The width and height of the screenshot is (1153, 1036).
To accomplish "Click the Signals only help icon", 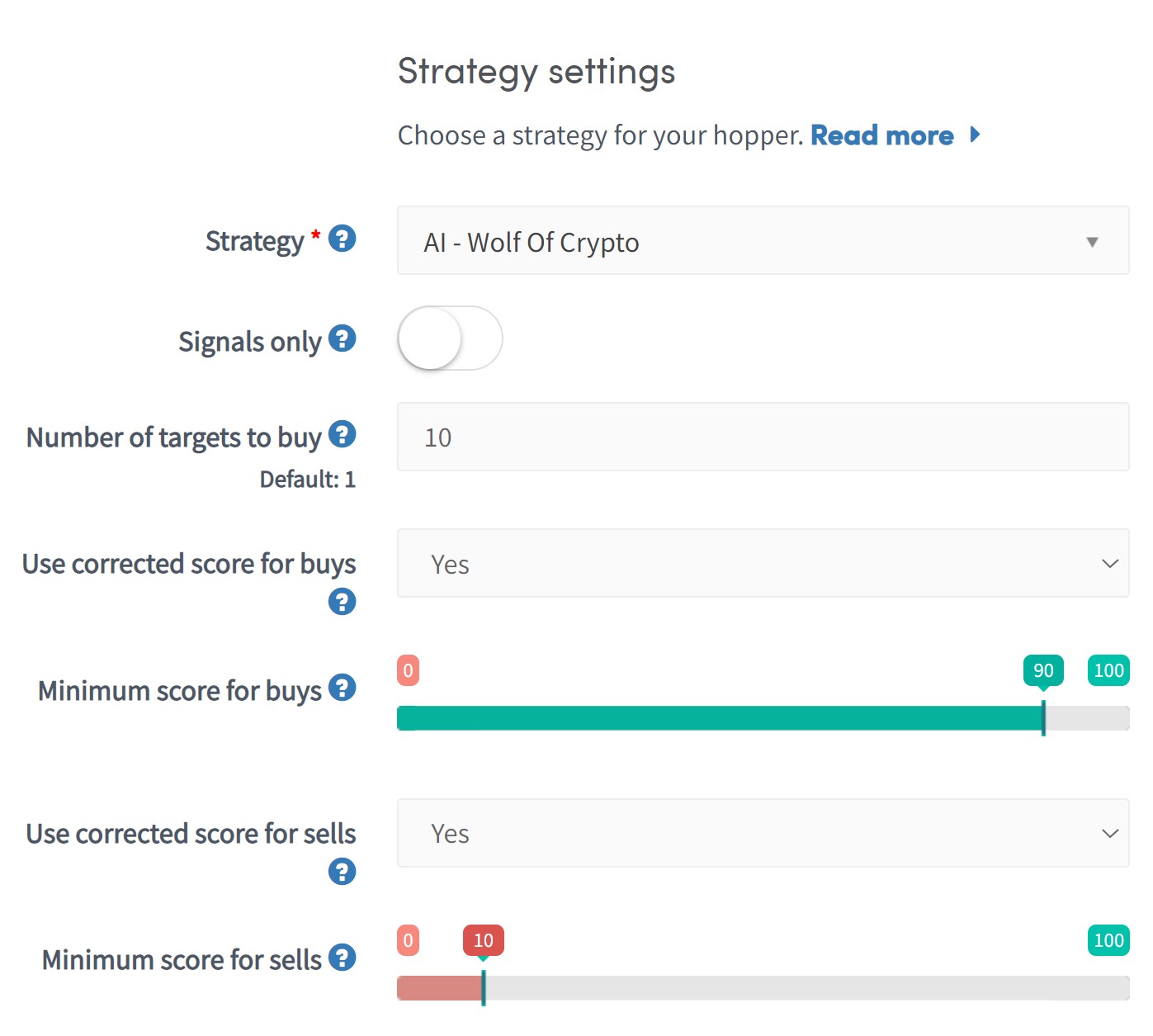I will click(x=342, y=339).
